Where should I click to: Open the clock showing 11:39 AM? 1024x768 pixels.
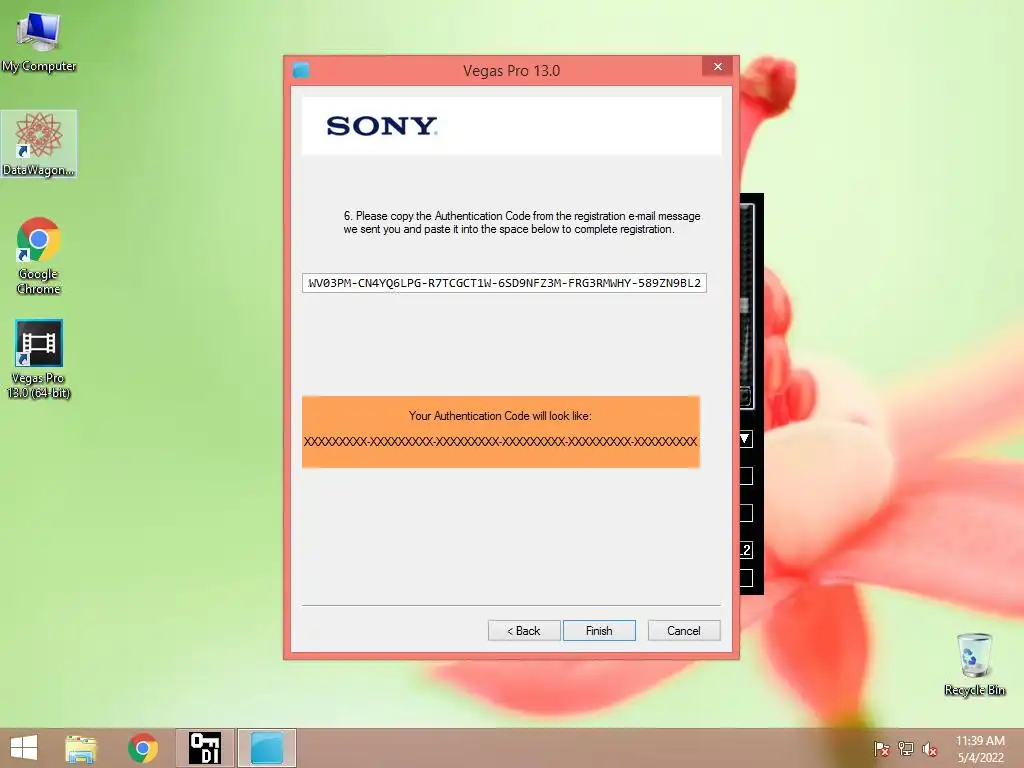tap(980, 749)
